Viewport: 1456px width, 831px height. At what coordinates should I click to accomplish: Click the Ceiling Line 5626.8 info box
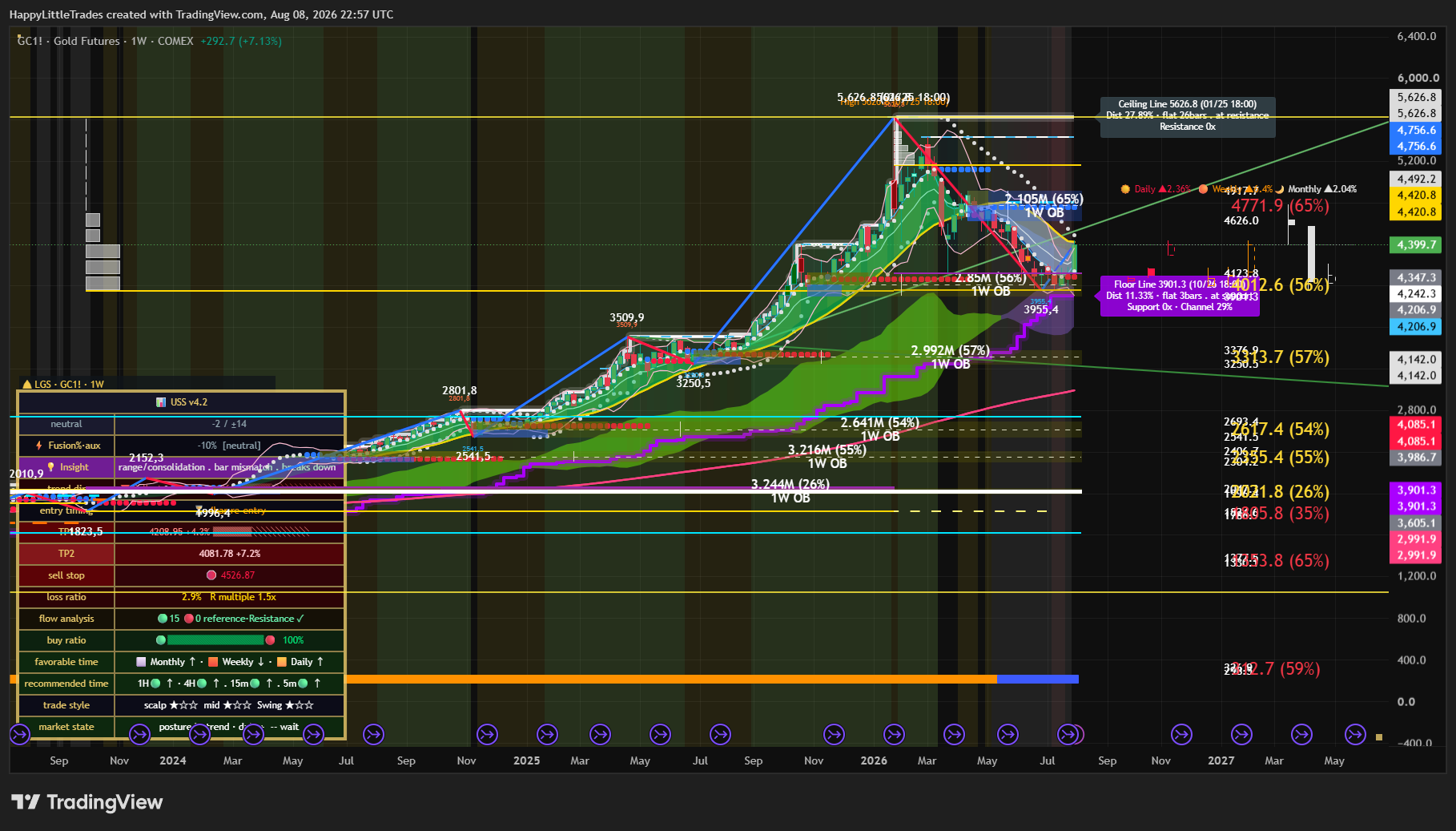pyautogui.click(x=1188, y=116)
